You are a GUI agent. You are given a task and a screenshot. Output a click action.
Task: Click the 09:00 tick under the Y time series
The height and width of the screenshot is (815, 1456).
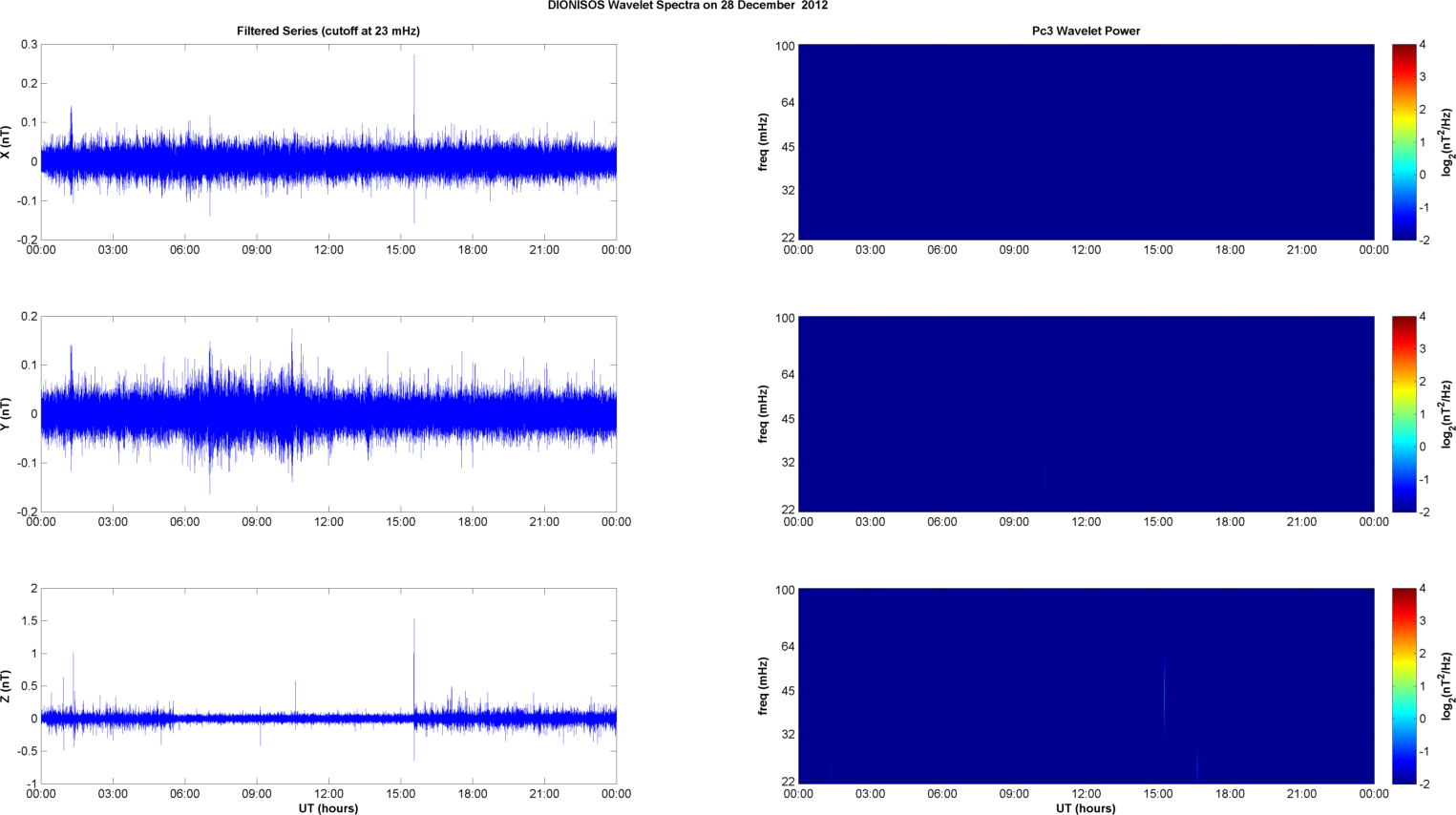[x=257, y=522]
